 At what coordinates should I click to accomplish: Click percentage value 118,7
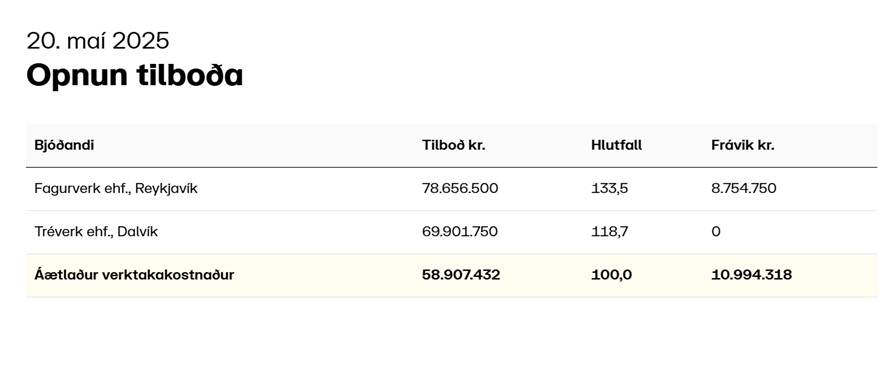click(x=610, y=232)
